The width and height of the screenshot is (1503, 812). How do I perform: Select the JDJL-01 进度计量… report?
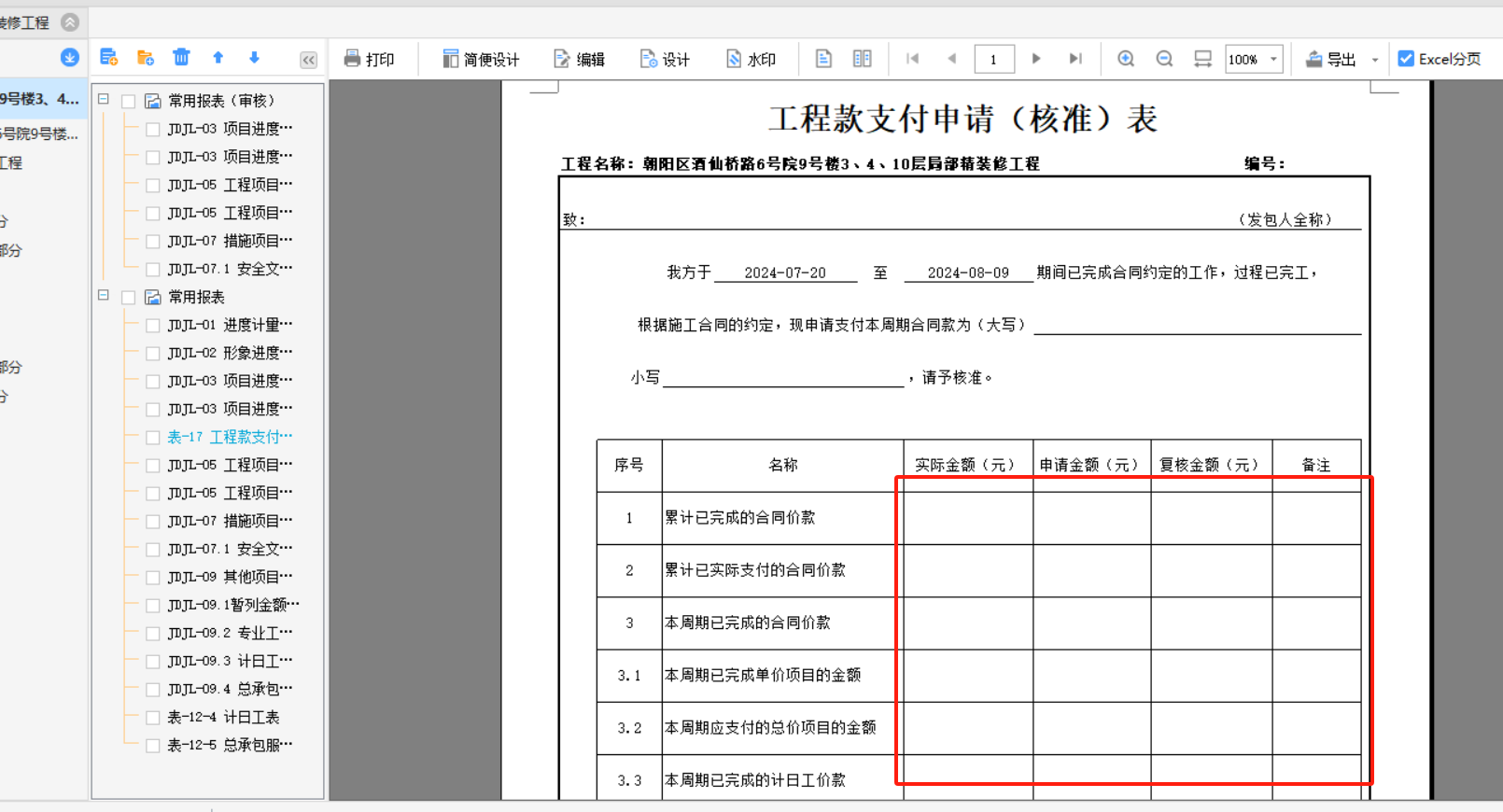click(230, 325)
